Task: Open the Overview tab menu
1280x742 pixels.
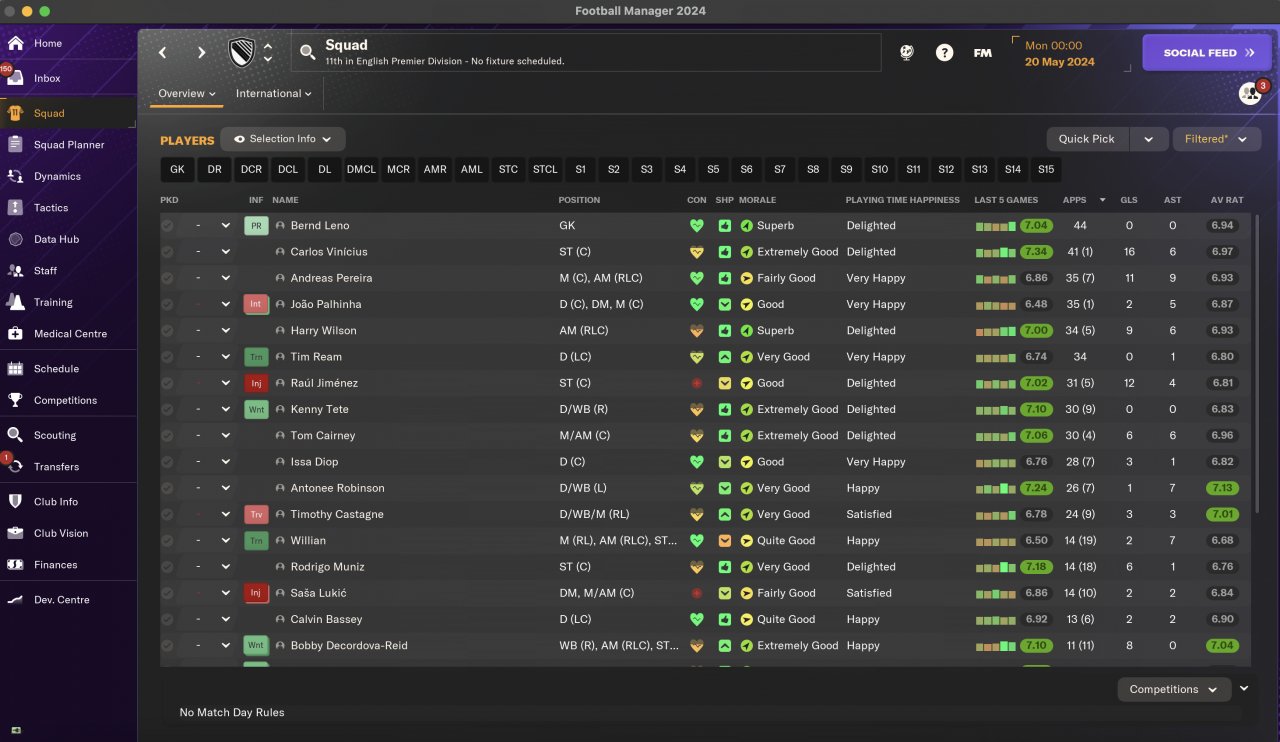Action: (187, 94)
